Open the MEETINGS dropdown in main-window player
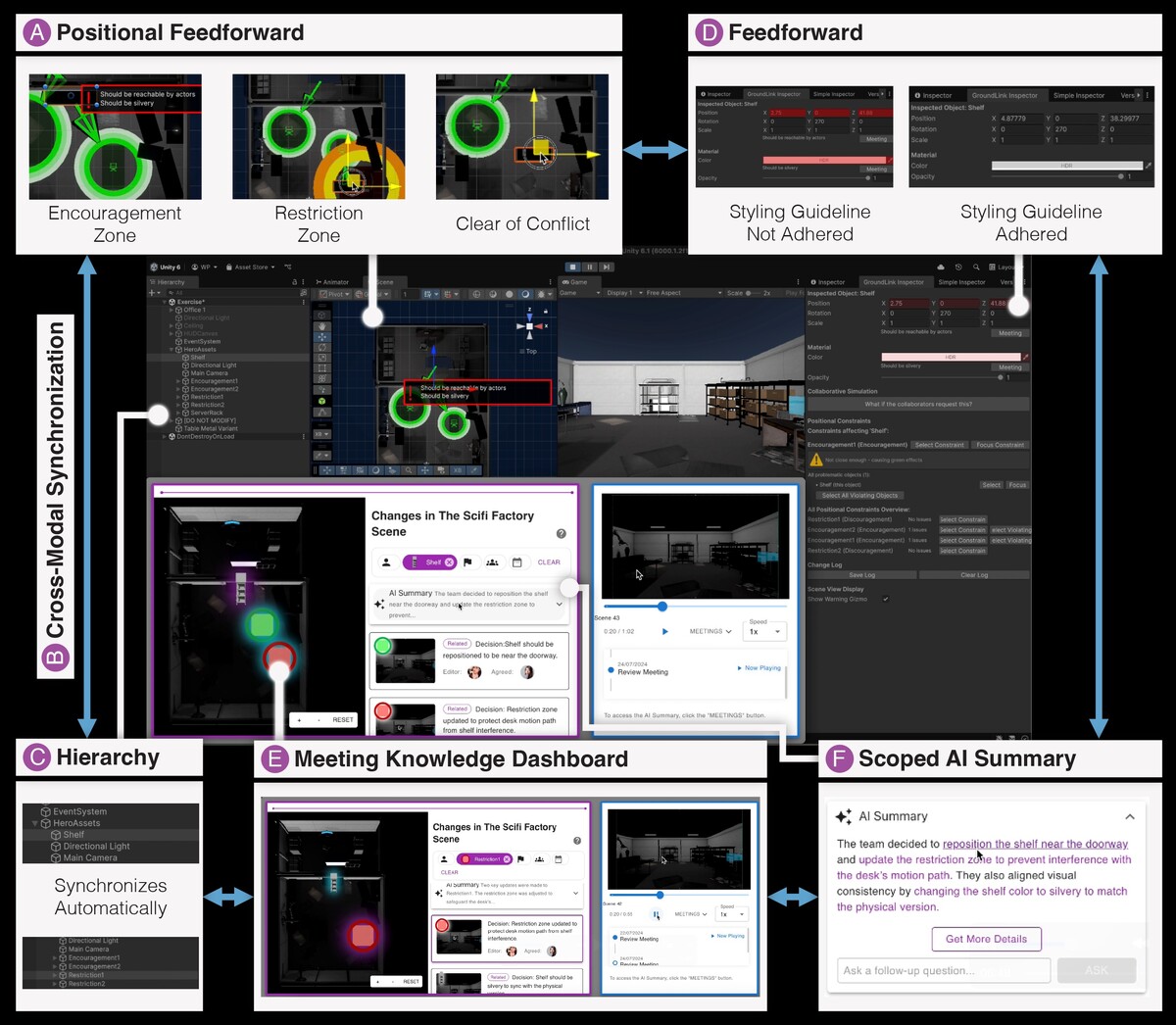This screenshot has width=1176, height=1025. tap(710, 631)
